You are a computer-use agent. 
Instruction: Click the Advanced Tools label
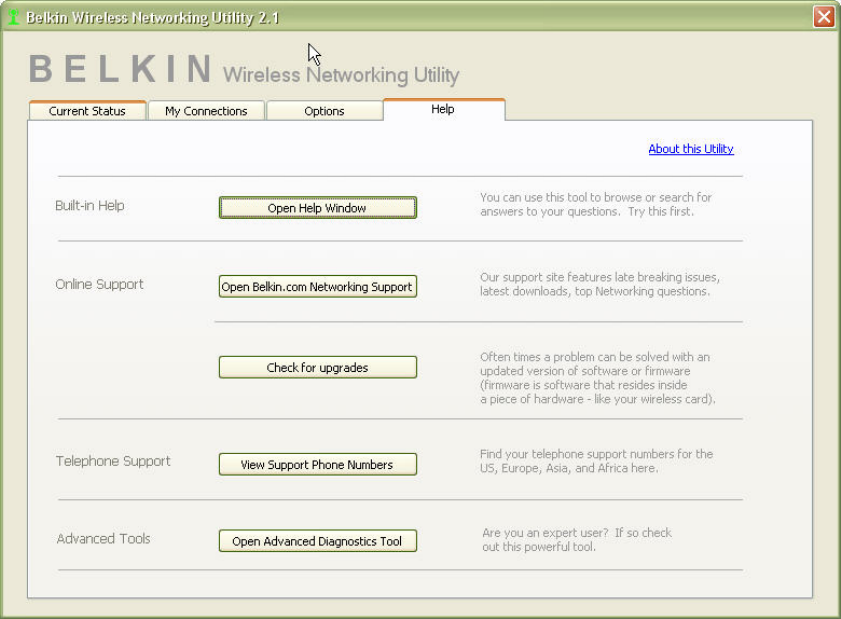point(104,539)
